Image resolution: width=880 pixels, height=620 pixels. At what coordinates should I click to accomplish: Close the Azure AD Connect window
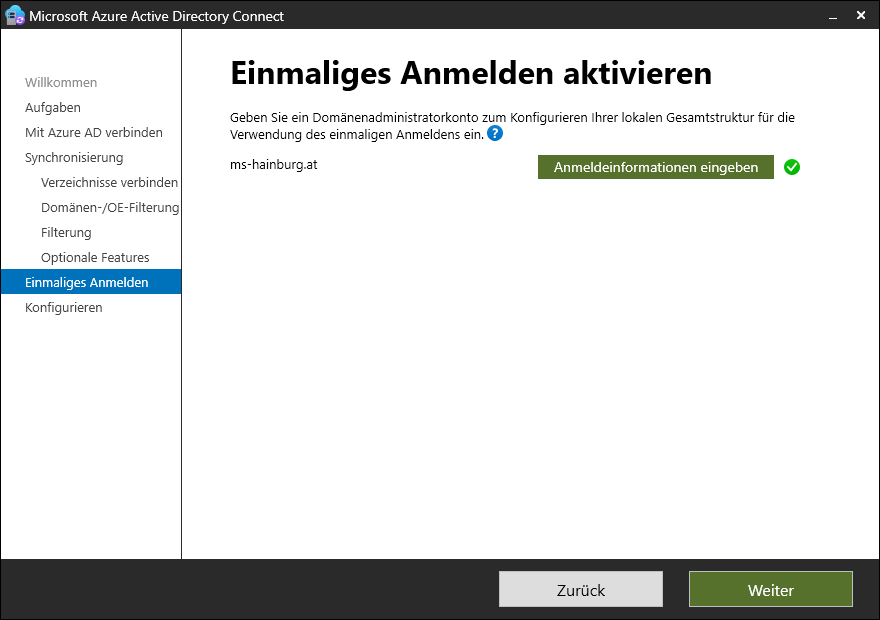coord(861,16)
